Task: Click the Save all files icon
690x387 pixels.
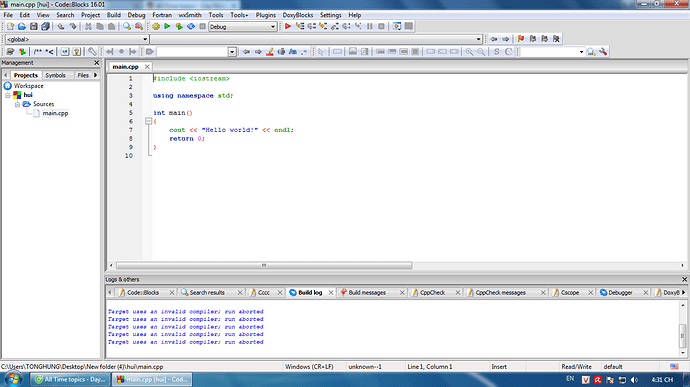Action: point(45,27)
